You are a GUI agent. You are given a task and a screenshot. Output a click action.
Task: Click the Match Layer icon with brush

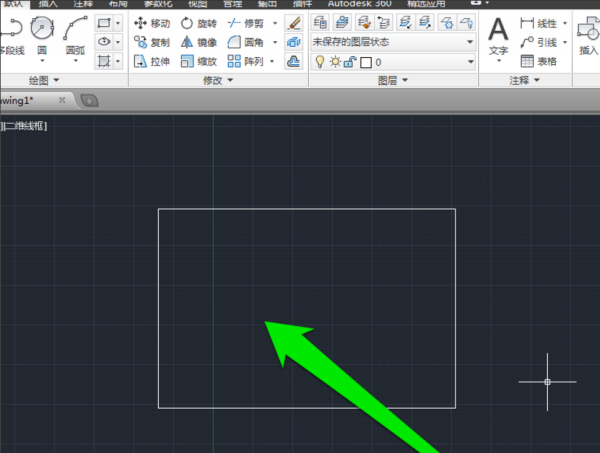(364, 23)
